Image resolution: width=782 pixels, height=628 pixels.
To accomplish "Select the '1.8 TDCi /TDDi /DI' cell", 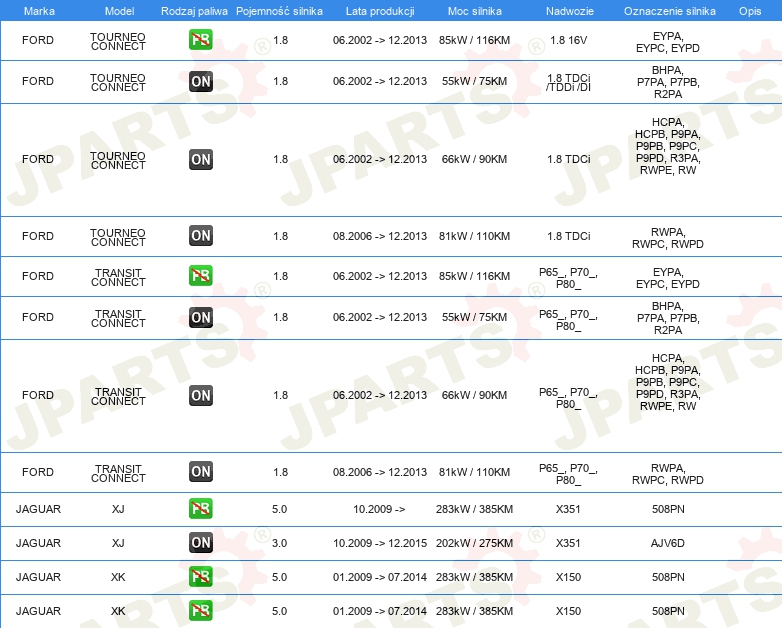I will [x=569, y=82].
